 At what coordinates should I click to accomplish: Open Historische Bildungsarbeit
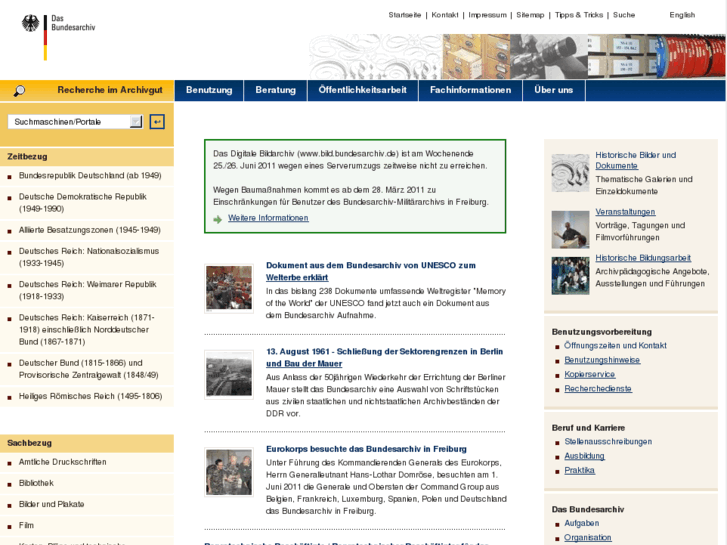click(x=643, y=258)
